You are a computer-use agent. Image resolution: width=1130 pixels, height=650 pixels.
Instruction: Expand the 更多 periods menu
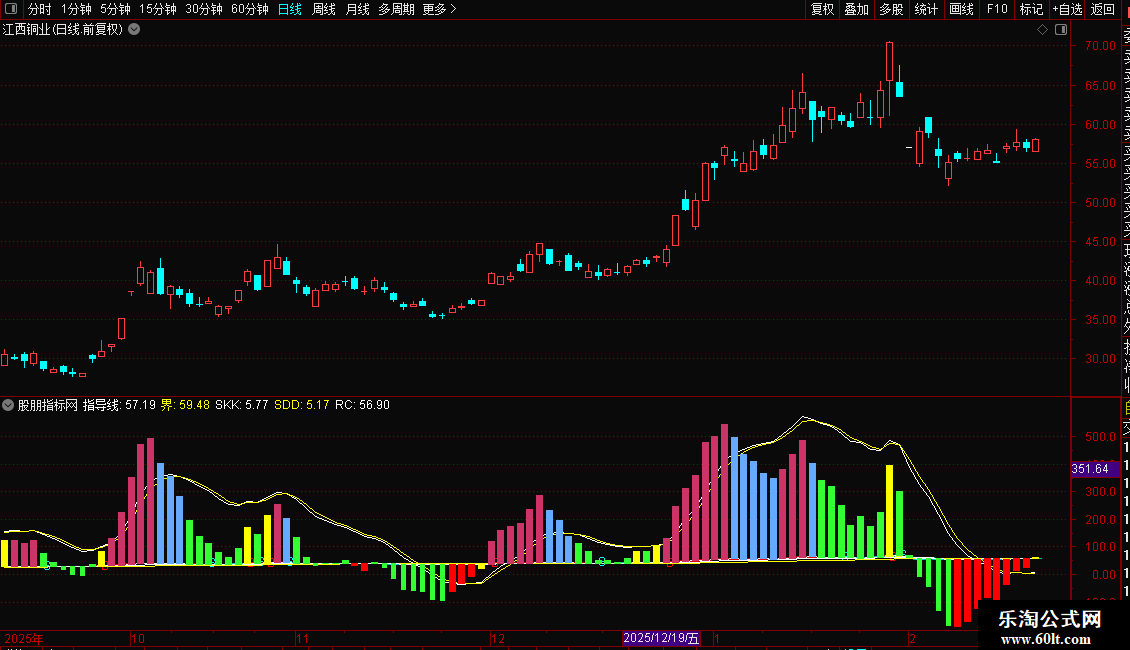(440, 9)
